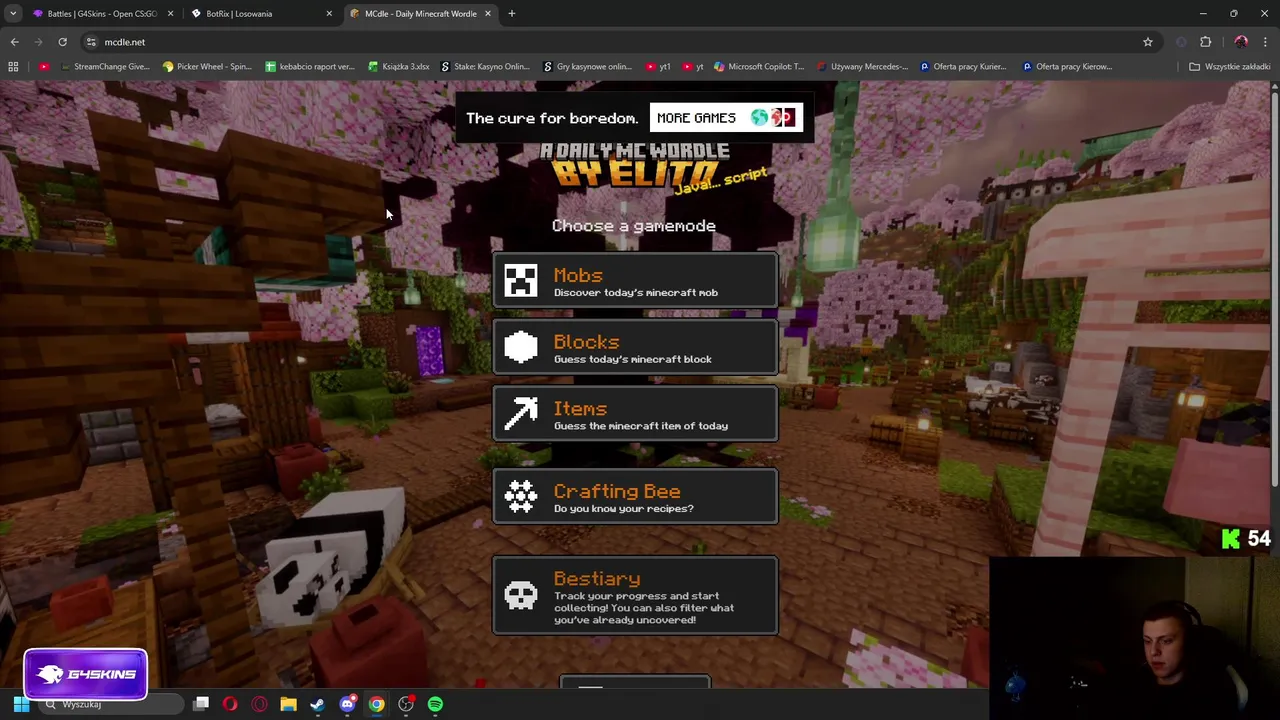Open the yt1 bookmark
The width and height of the screenshot is (1280, 720).
click(x=658, y=67)
